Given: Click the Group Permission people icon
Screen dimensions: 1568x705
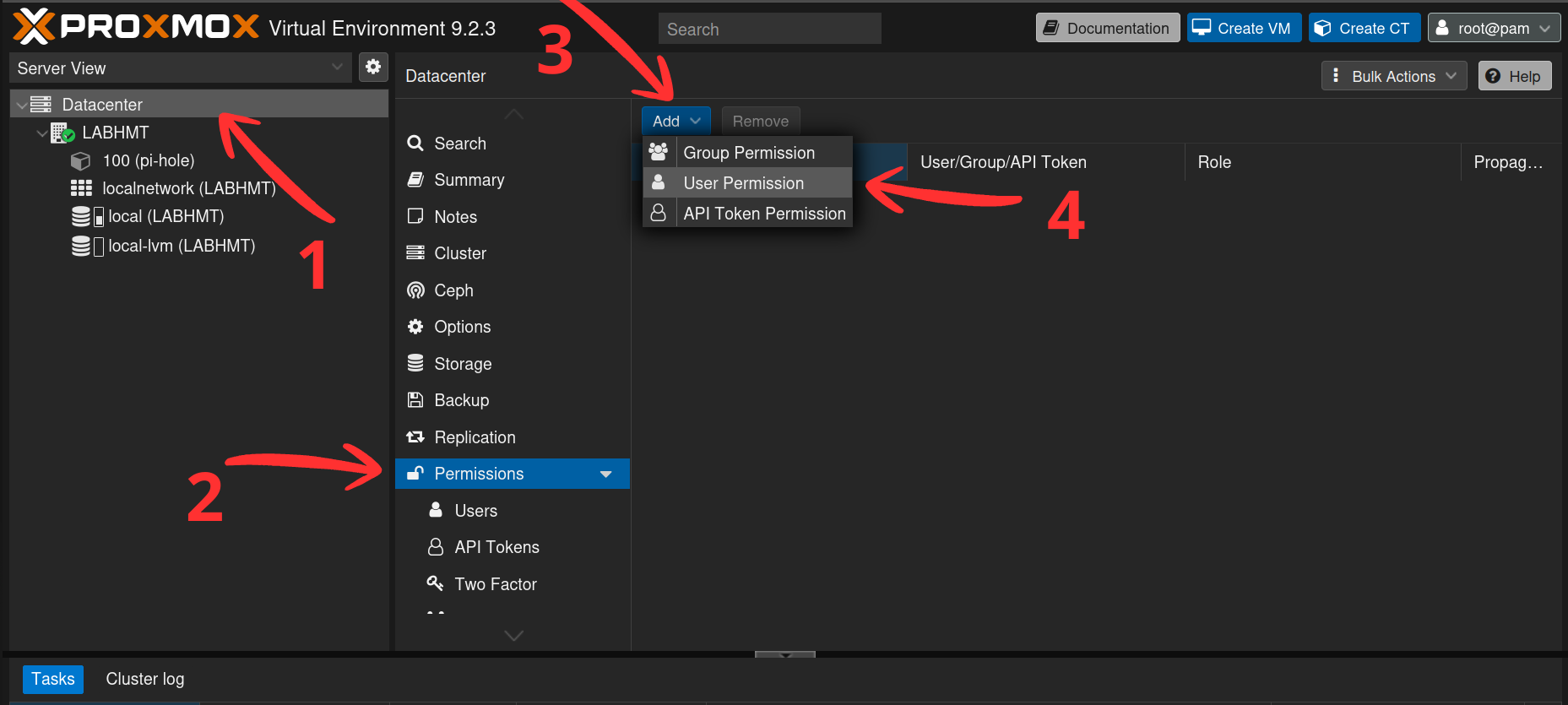Looking at the screenshot, I should pos(659,152).
